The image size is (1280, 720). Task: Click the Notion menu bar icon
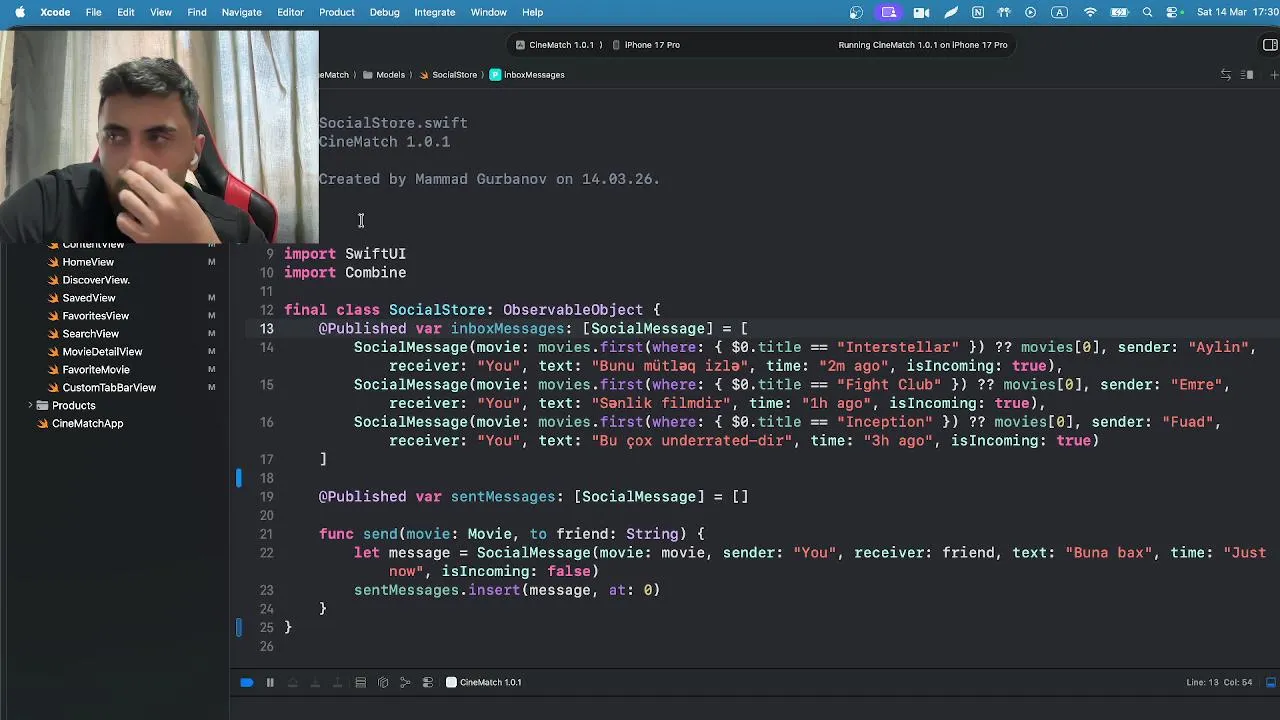(978, 12)
